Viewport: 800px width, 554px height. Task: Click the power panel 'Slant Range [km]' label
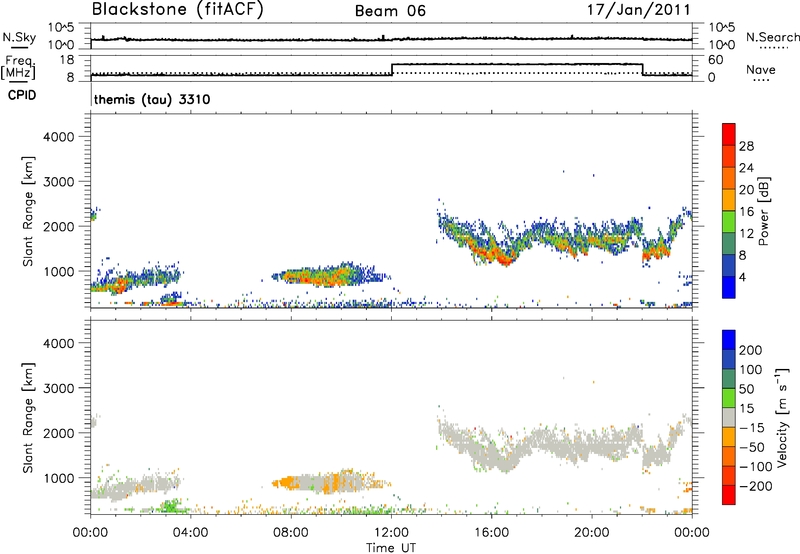point(28,211)
